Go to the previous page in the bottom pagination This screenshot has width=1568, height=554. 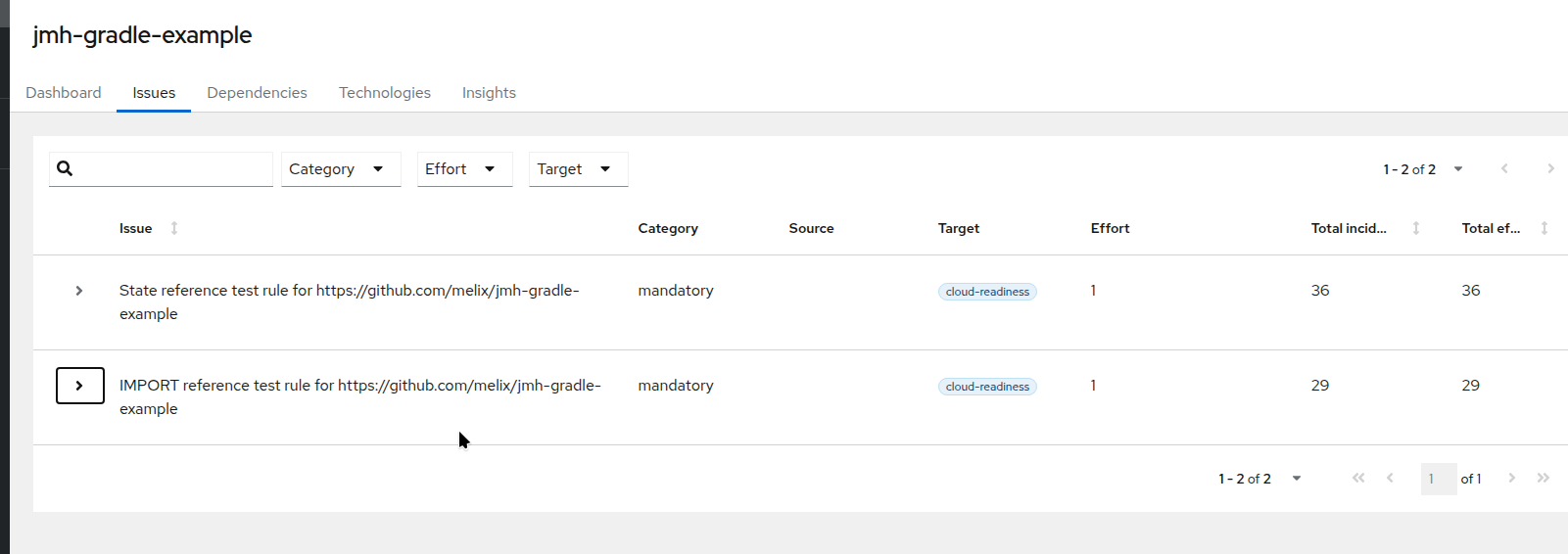point(1390,478)
